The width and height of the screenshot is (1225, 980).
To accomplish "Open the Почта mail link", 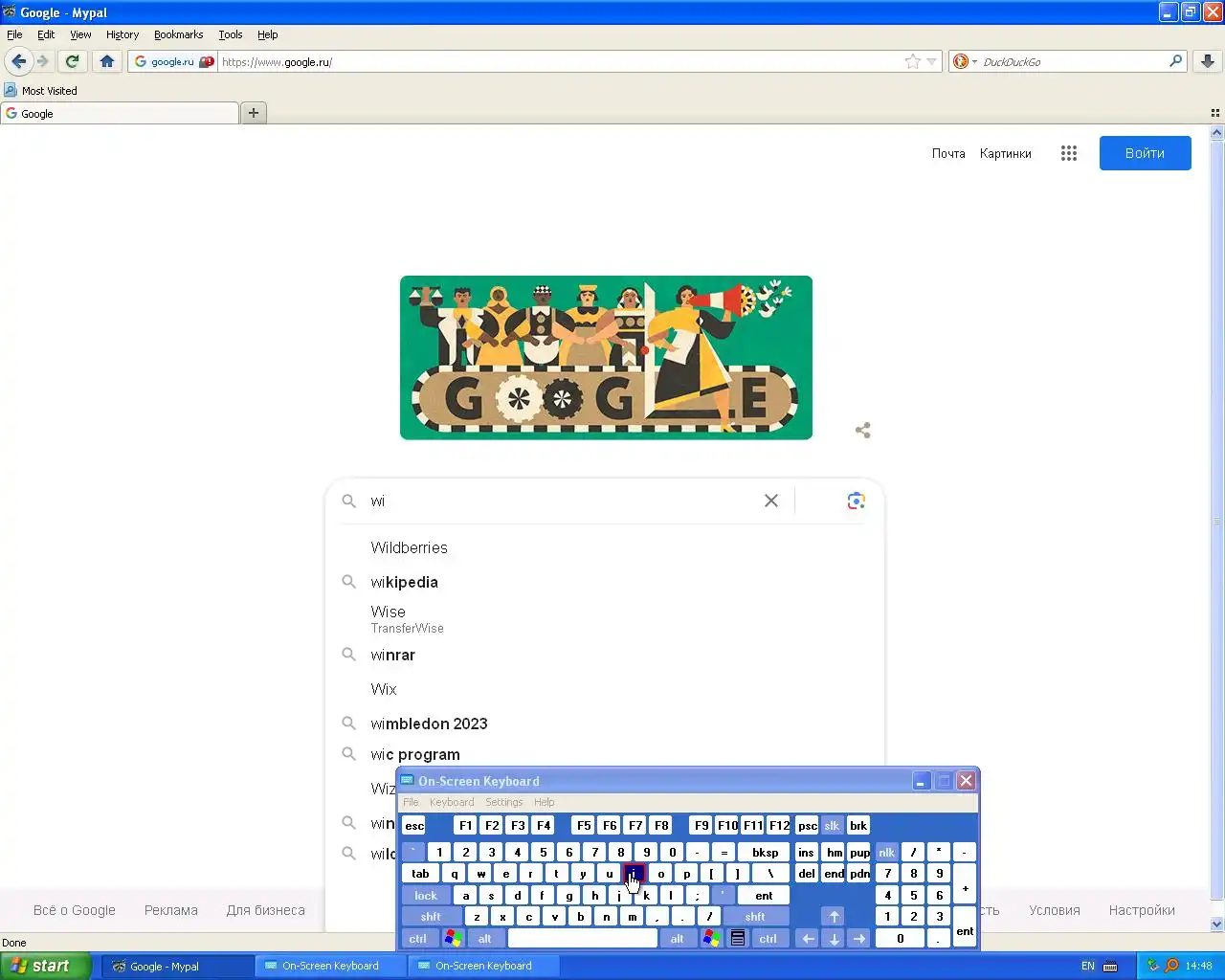I will [x=948, y=153].
